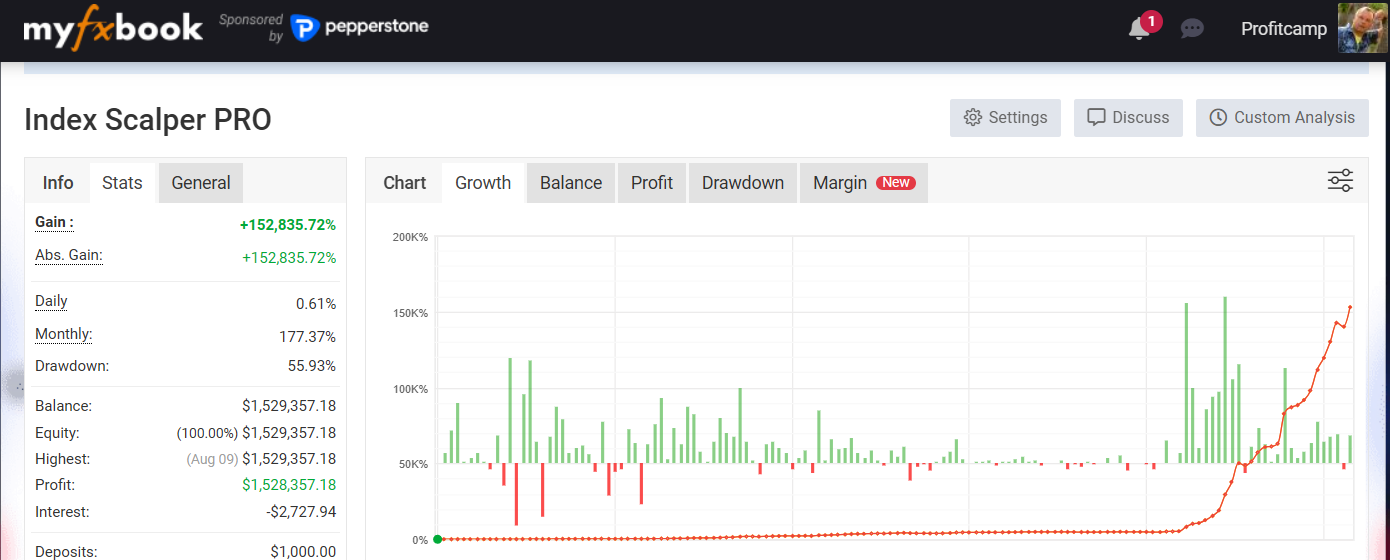This screenshot has width=1390, height=560.
Task: Click the Monthly value 177.37%
Action: coord(308,337)
